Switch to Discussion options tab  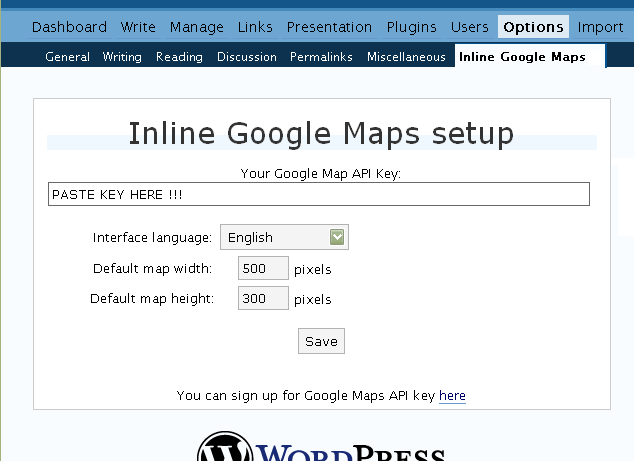click(x=247, y=57)
